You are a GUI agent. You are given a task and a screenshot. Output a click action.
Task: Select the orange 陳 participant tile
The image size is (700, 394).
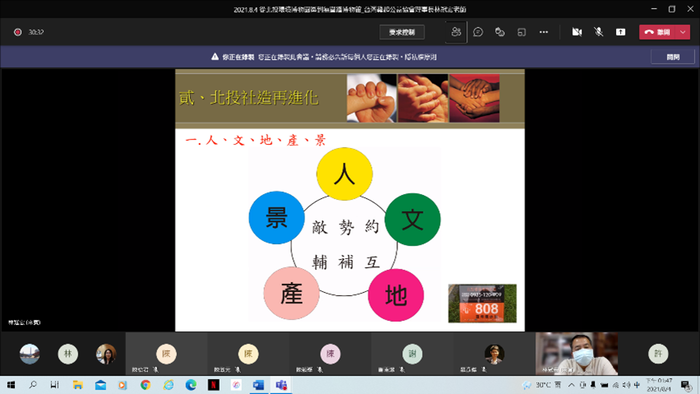[x=166, y=353]
